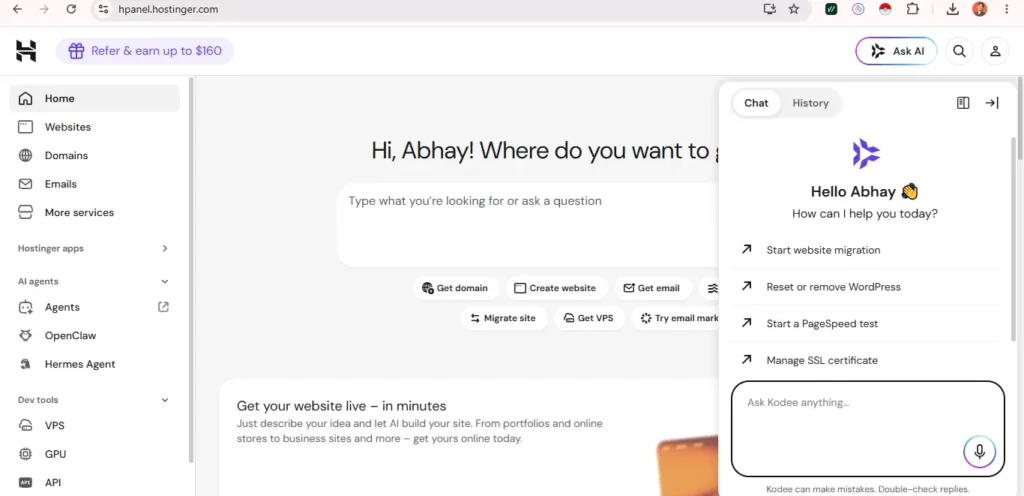Open OpenClaw in the sidebar

(95, 336)
